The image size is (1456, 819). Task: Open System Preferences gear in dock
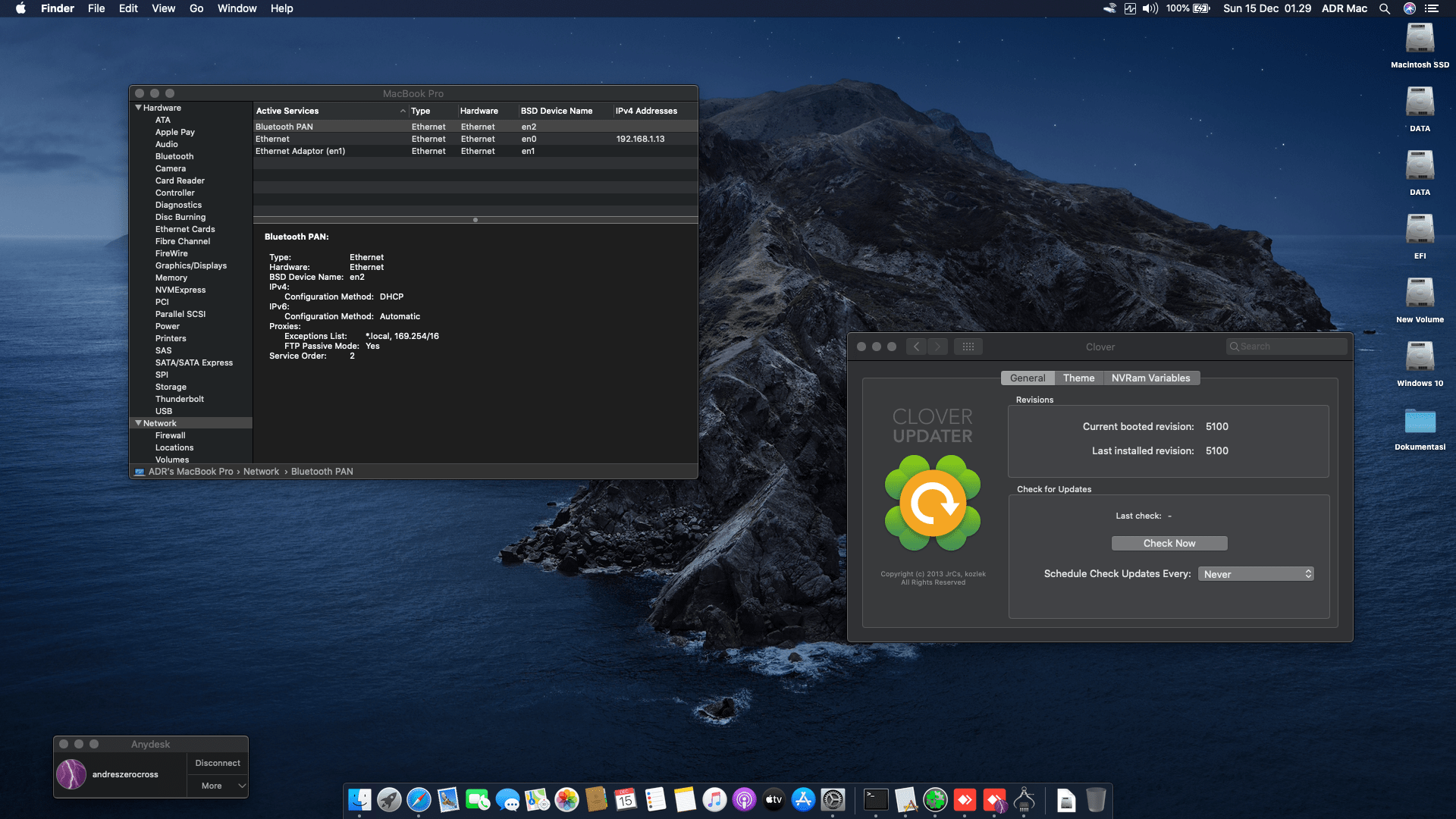833,799
